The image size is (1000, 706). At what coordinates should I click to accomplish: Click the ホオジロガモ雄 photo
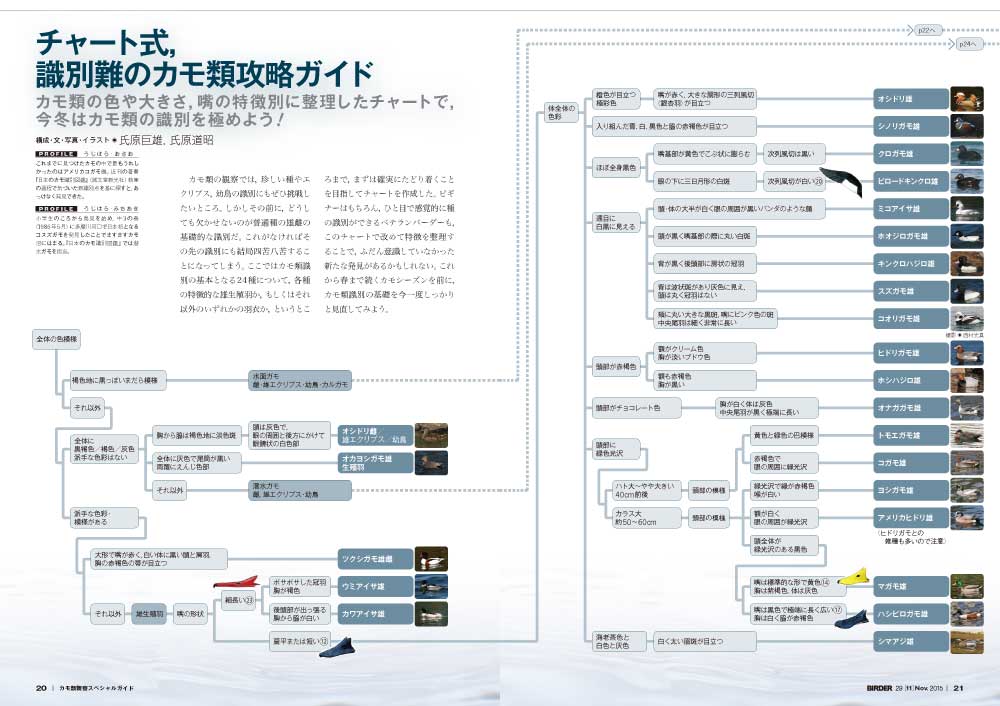pos(967,236)
